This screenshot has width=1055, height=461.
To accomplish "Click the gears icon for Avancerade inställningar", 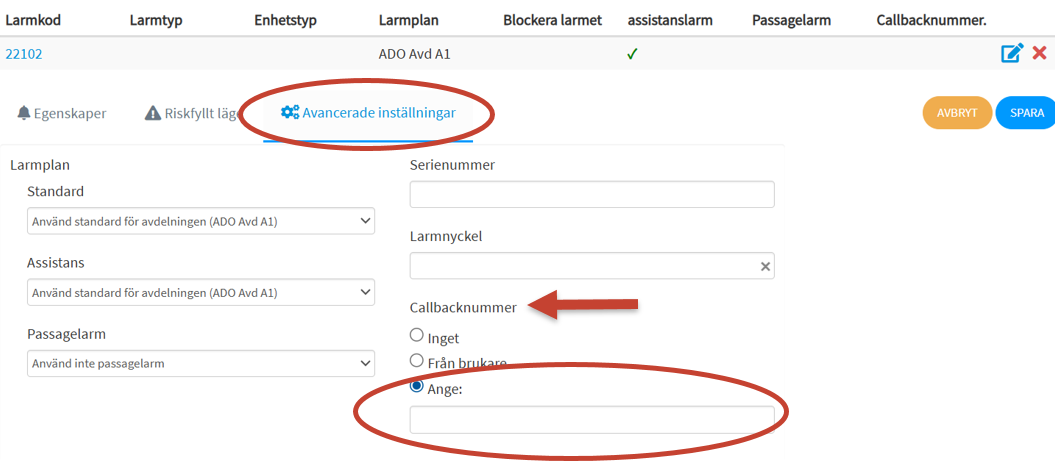I will tap(290, 112).
